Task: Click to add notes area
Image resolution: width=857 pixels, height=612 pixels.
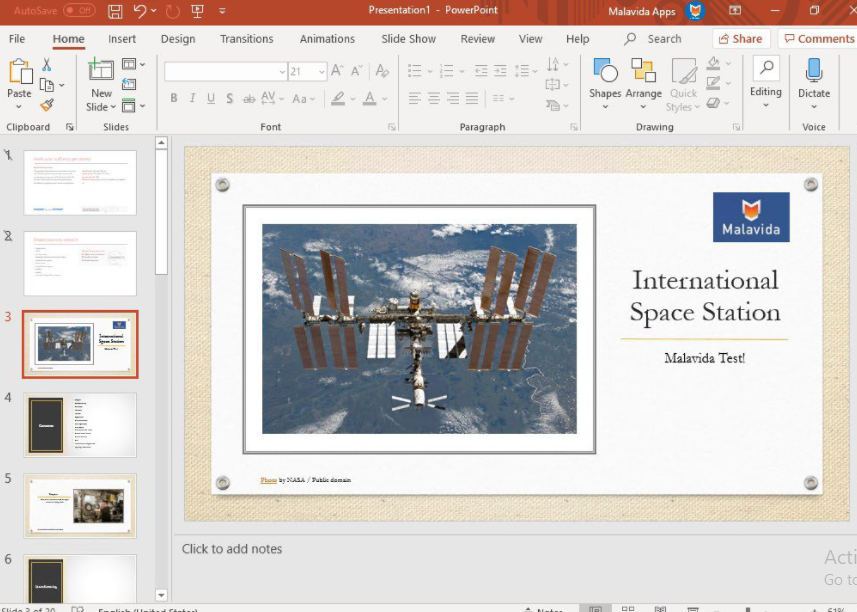Action: [x=232, y=549]
